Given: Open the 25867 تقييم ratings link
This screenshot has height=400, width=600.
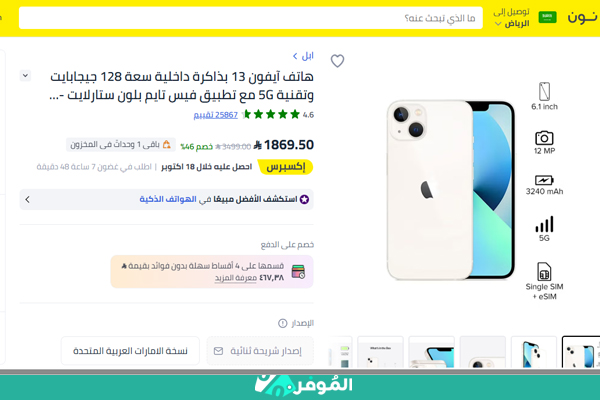Looking at the screenshot, I should 215,115.
